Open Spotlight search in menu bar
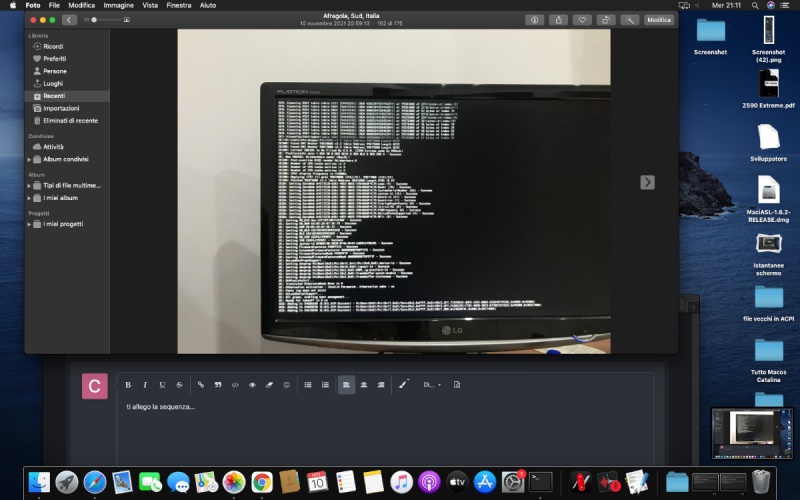This screenshot has height=500, width=800. 755,5
